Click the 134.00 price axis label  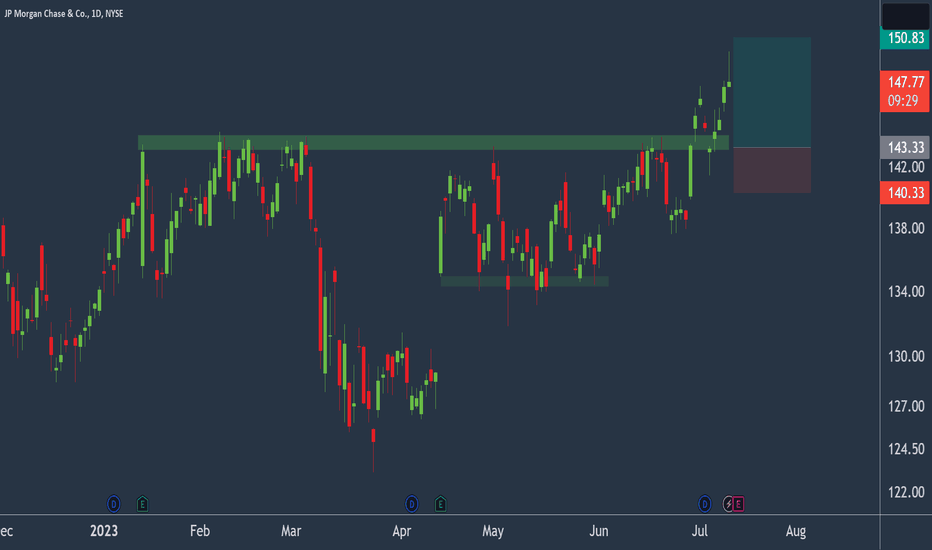pyautogui.click(x=906, y=291)
